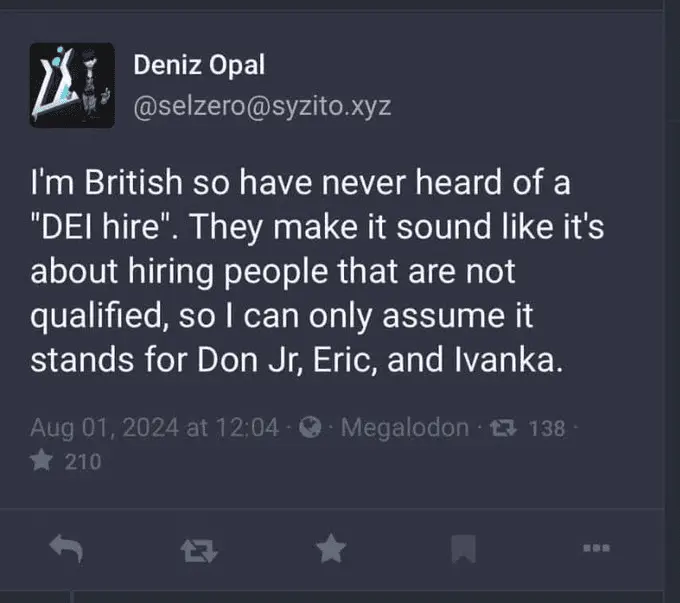Click the globe public visibility icon
Viewport: 680px width, 603px height.
tap(312, 427)
